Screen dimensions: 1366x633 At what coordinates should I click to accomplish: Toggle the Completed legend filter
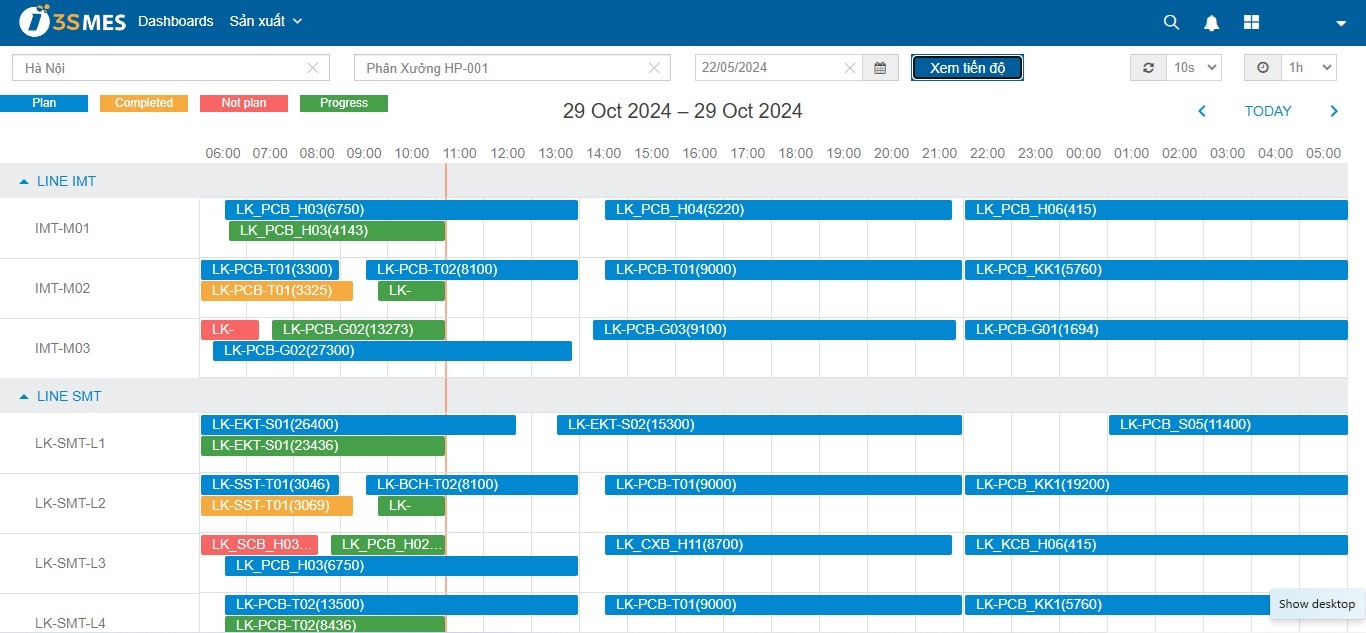144,103
